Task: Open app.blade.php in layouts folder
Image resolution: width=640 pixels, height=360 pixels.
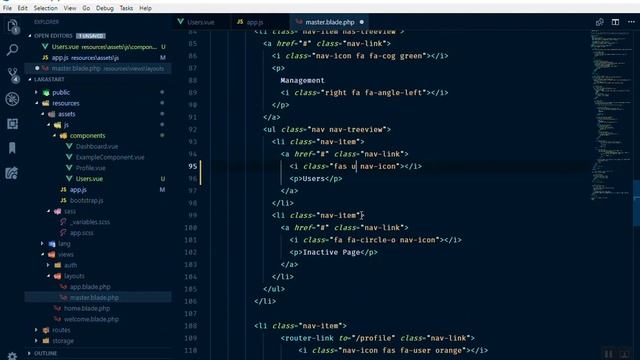Action: click(x=90, y=287)
